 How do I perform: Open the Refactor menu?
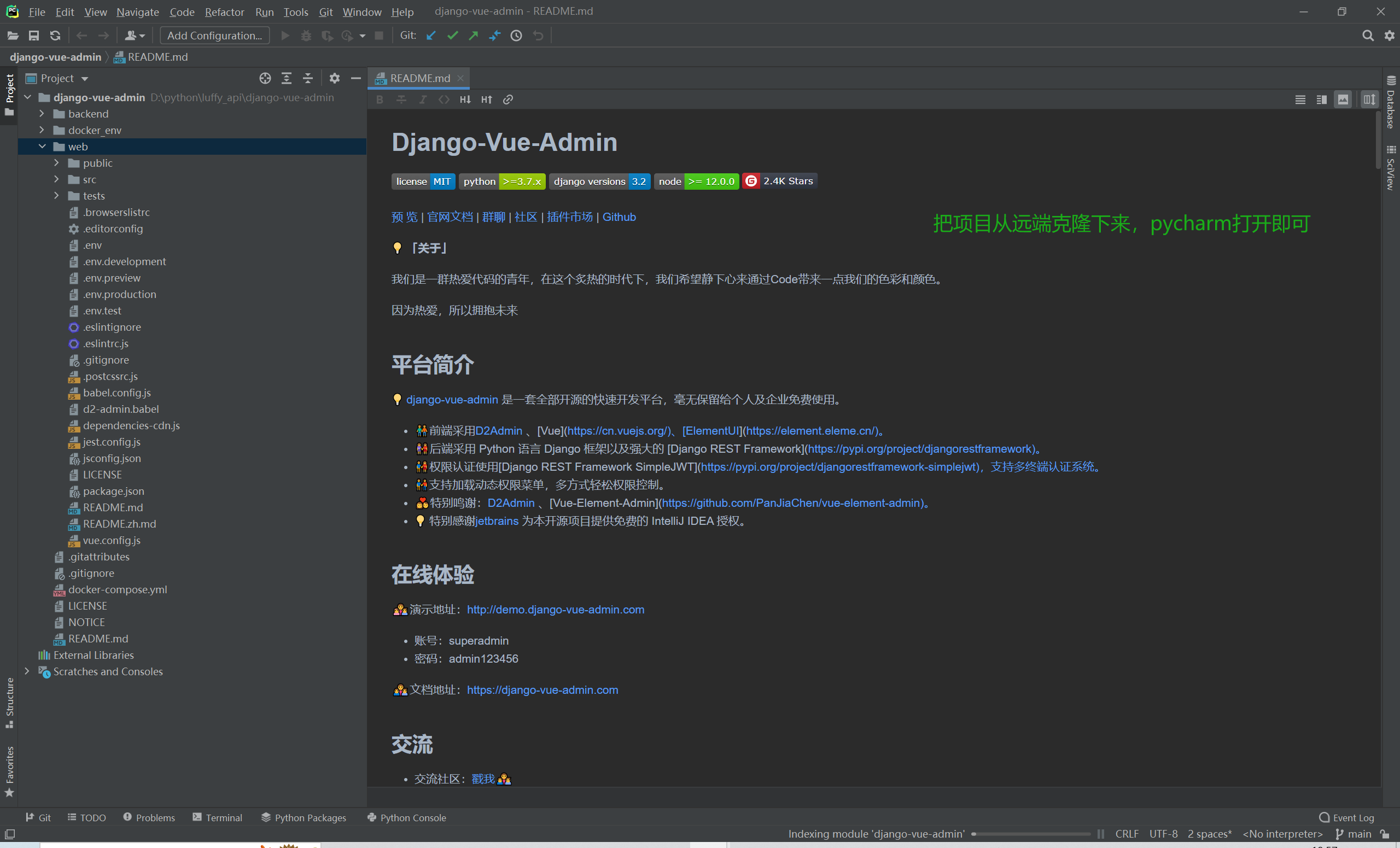point(224,11)
